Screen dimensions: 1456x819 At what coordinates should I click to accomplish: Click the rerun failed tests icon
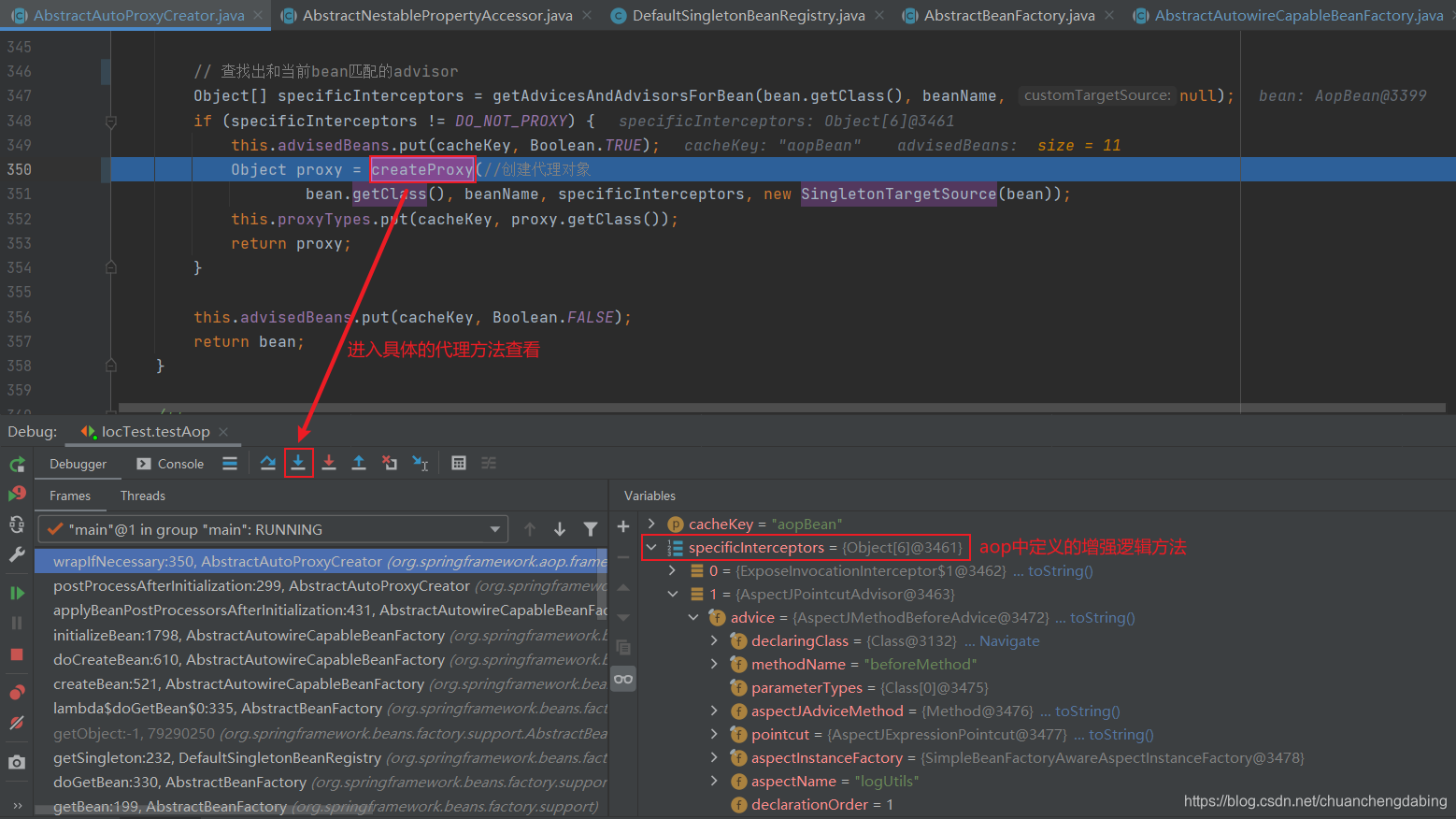(x=17, y=494)
